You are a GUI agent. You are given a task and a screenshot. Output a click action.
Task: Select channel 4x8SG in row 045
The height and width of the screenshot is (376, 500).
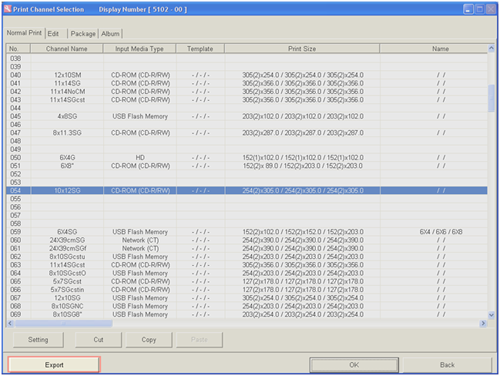(67, 116)
